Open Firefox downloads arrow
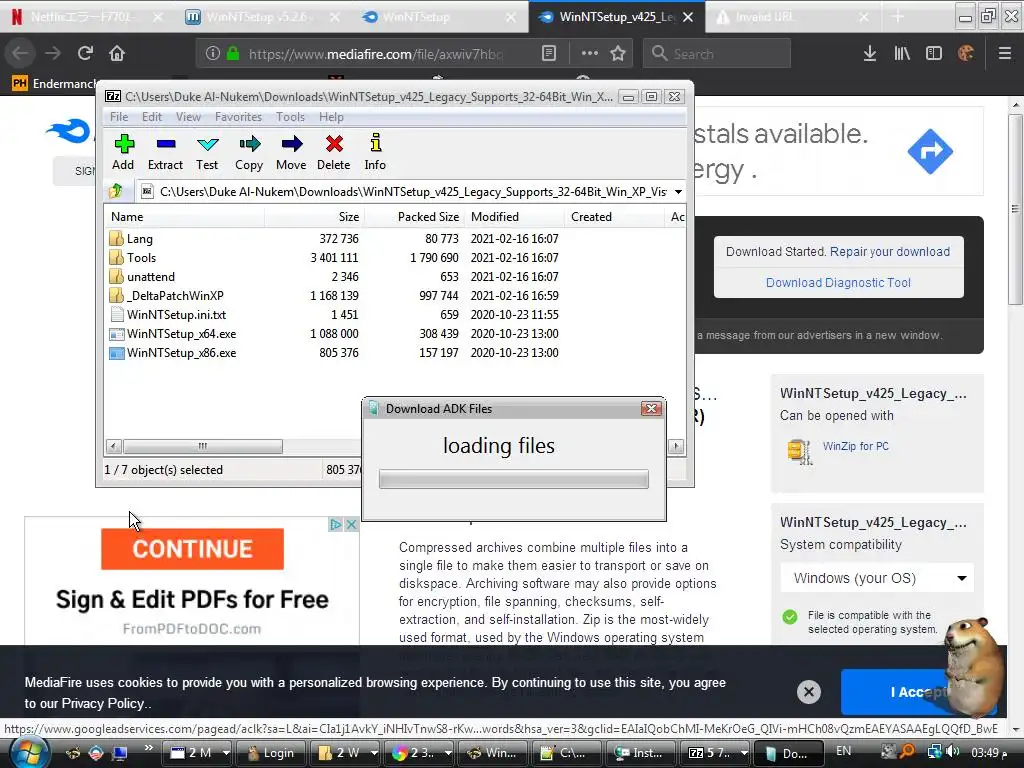This screenshot has height=768, width=1024. (x=870, y=54)
